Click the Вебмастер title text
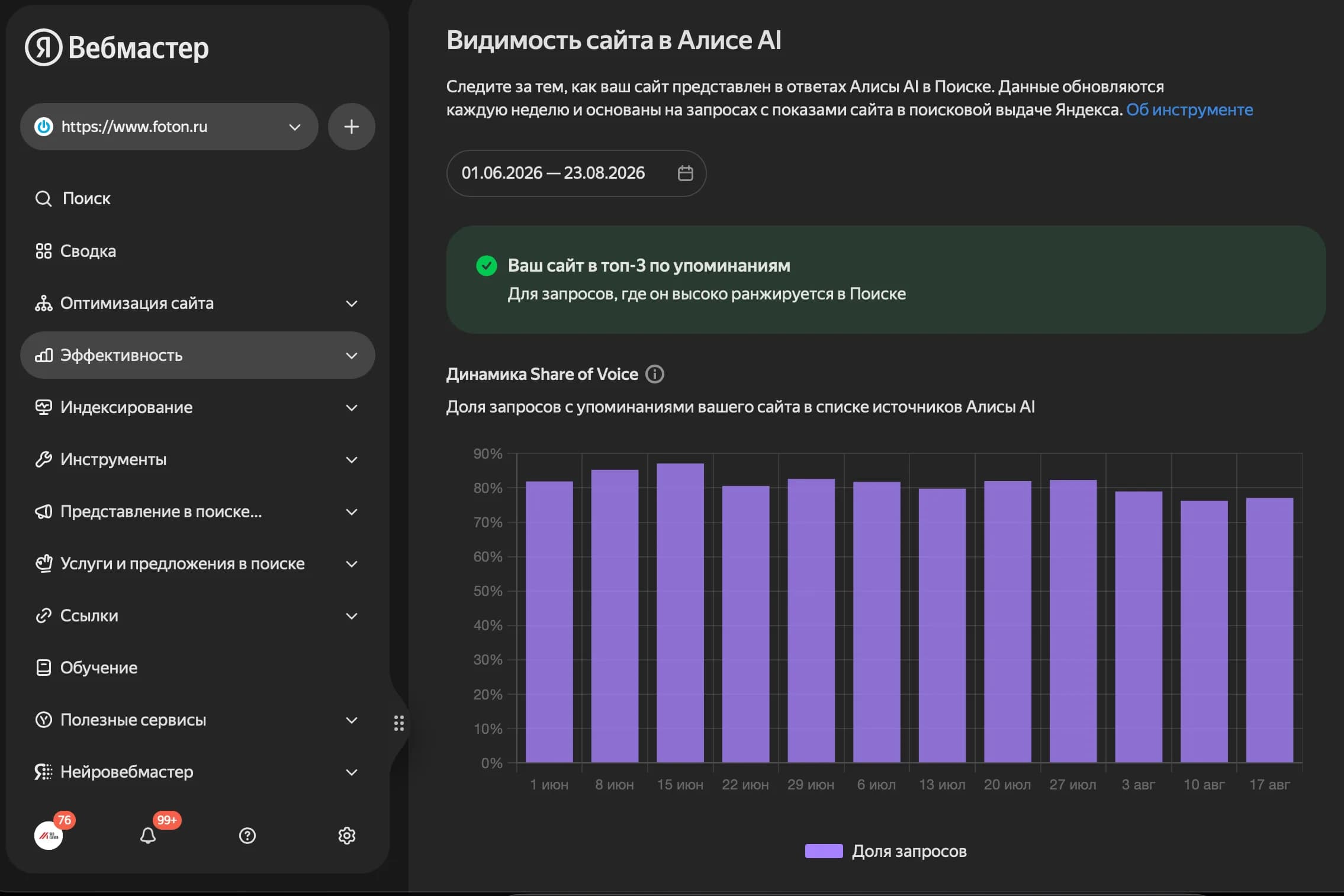 coord(139,48)
